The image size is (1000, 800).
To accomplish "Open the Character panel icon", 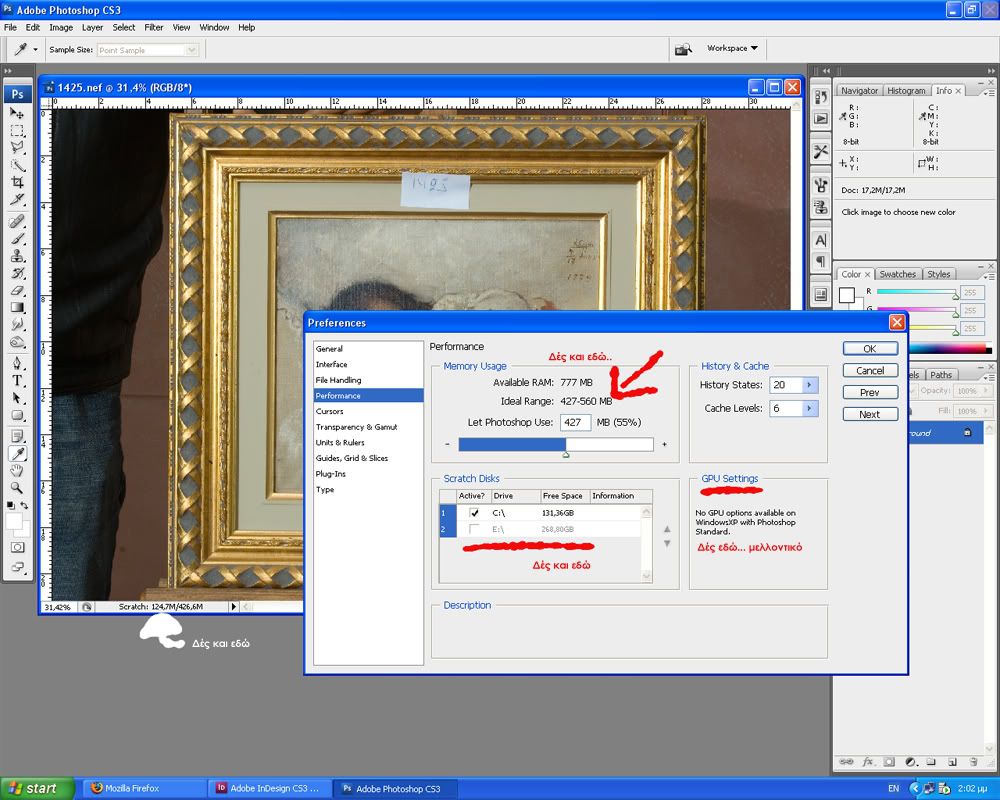I will click(x=821, y=241).
